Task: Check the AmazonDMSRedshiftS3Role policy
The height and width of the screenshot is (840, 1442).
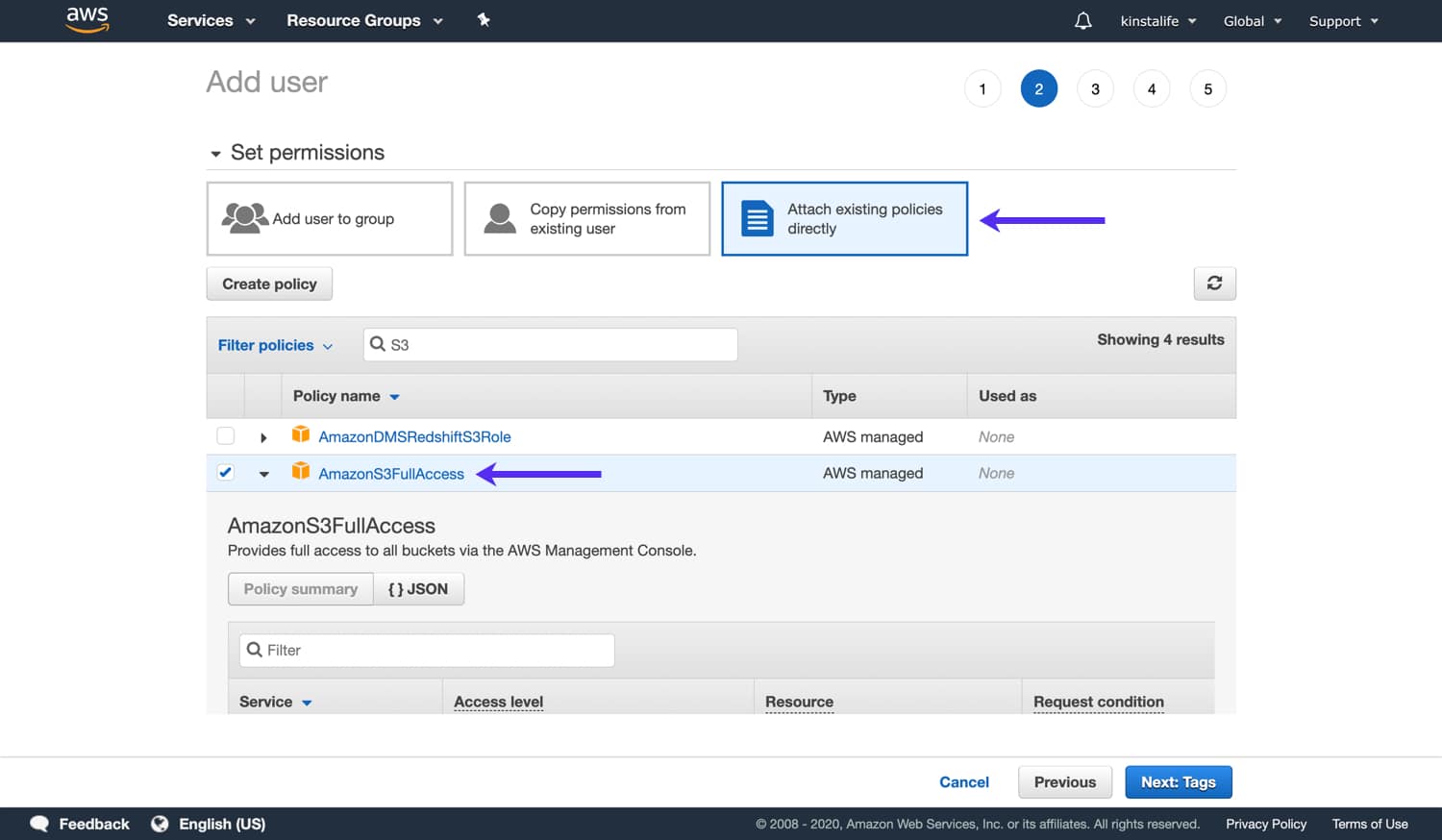Action: [x=225, y=435]
